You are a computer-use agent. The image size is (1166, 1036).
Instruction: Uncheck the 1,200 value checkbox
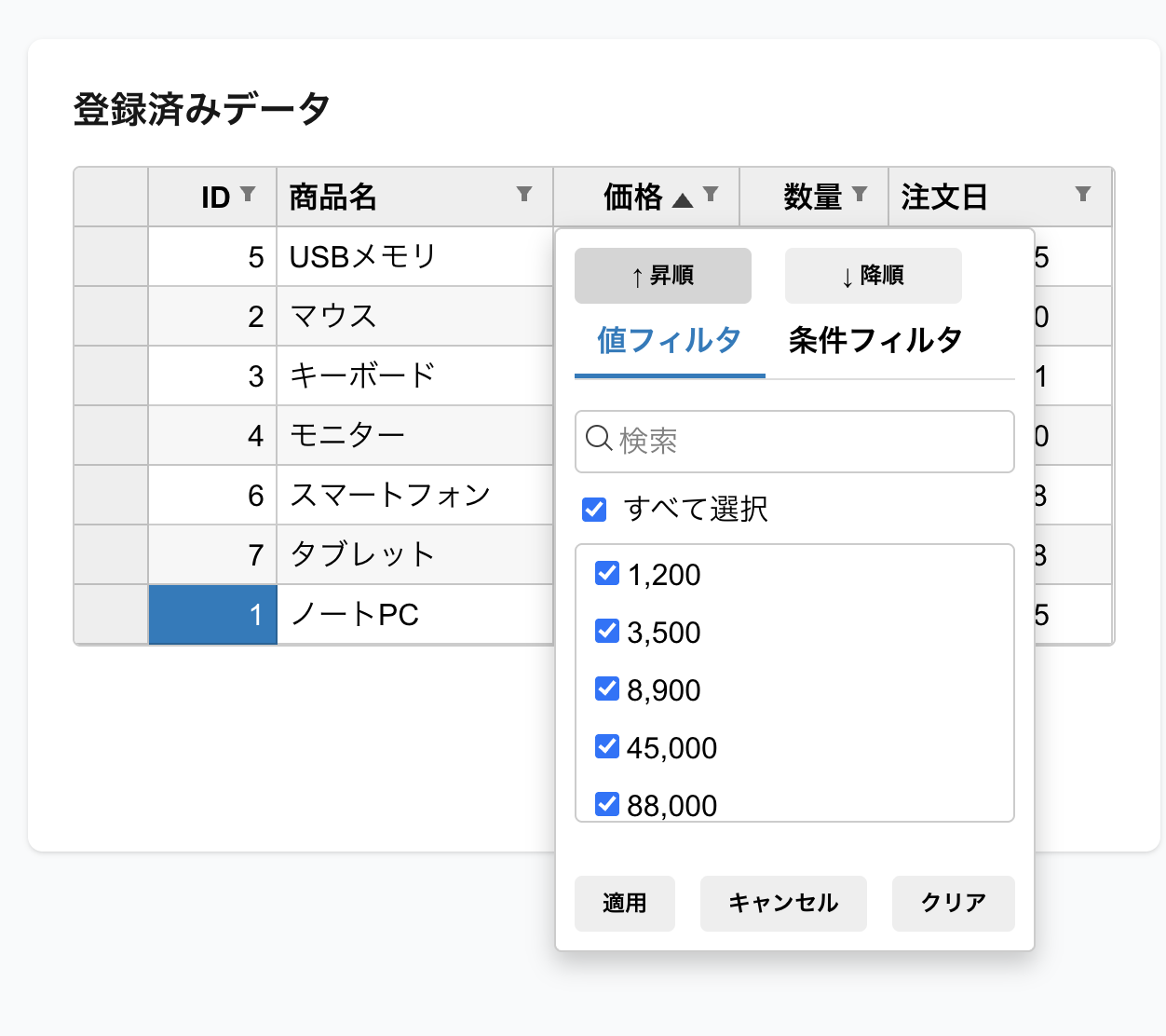607,574
